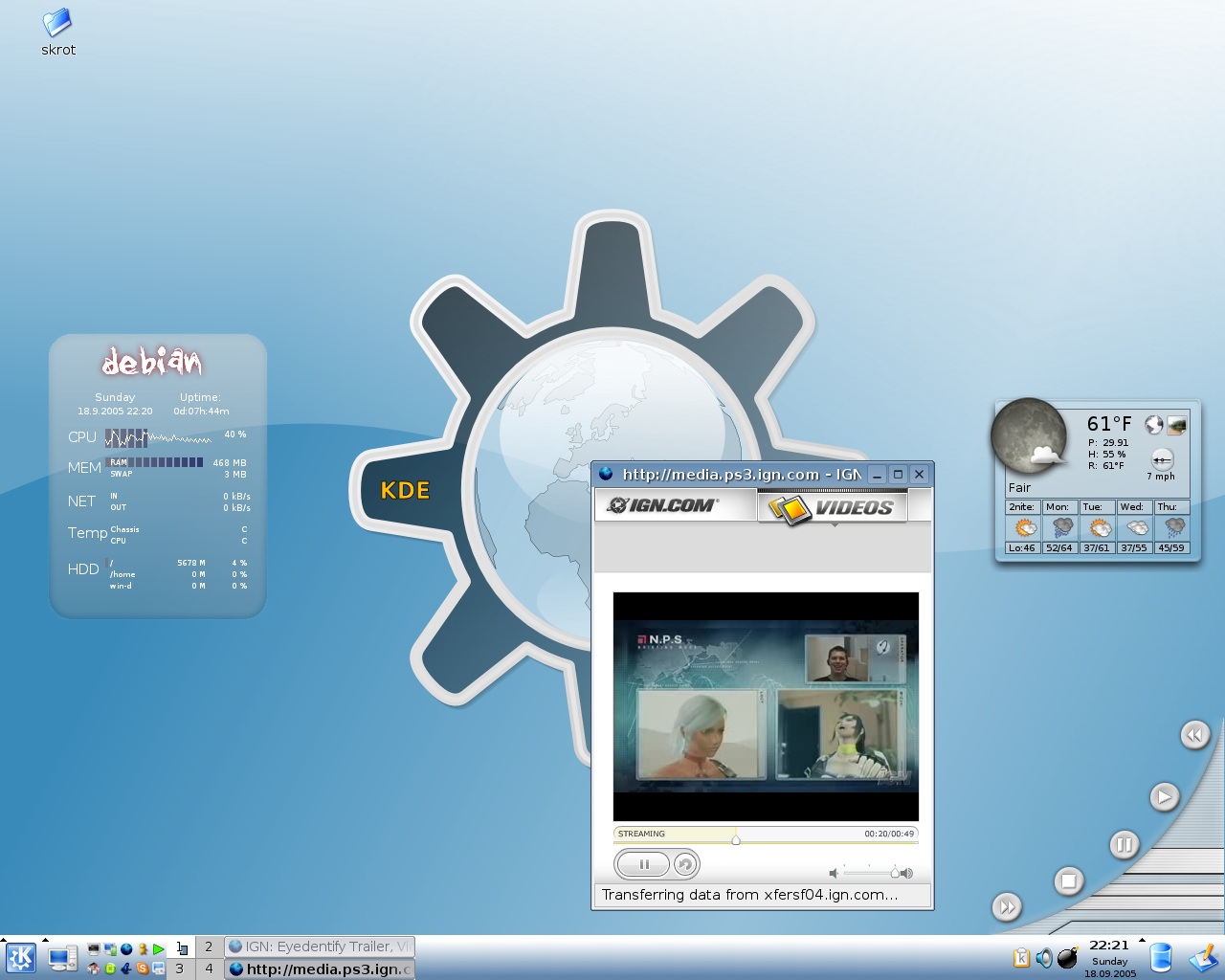Click the landscape photo icon in weather widget

[x=1177, y=424]
